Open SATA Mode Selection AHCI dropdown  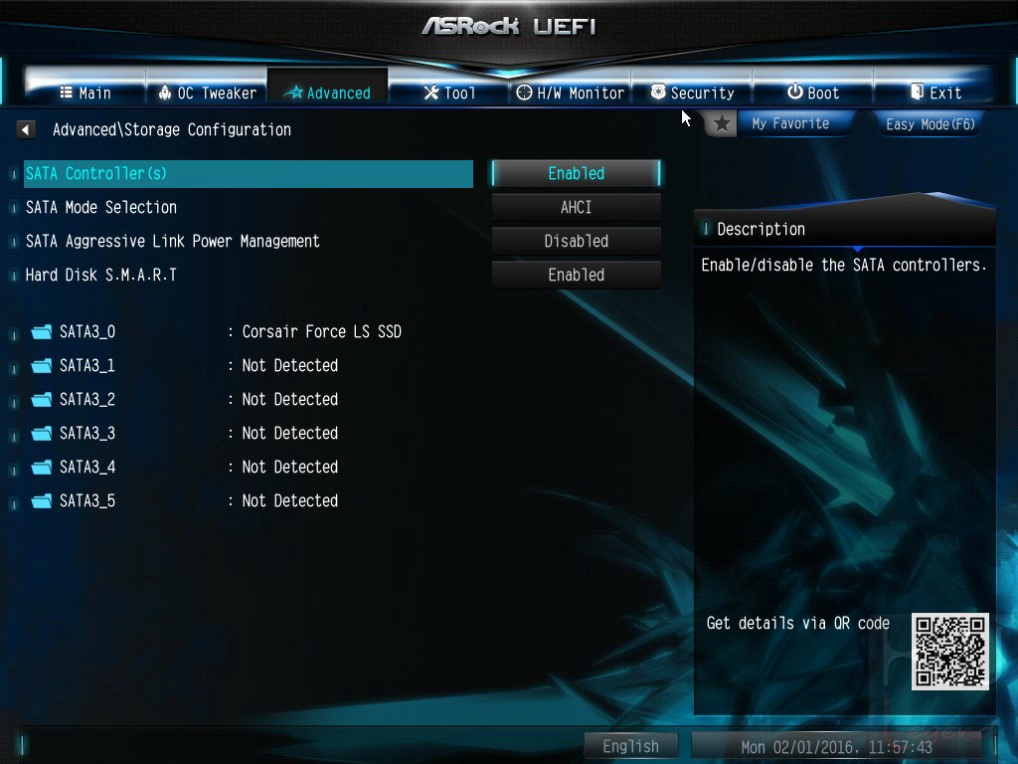(576, 207)
